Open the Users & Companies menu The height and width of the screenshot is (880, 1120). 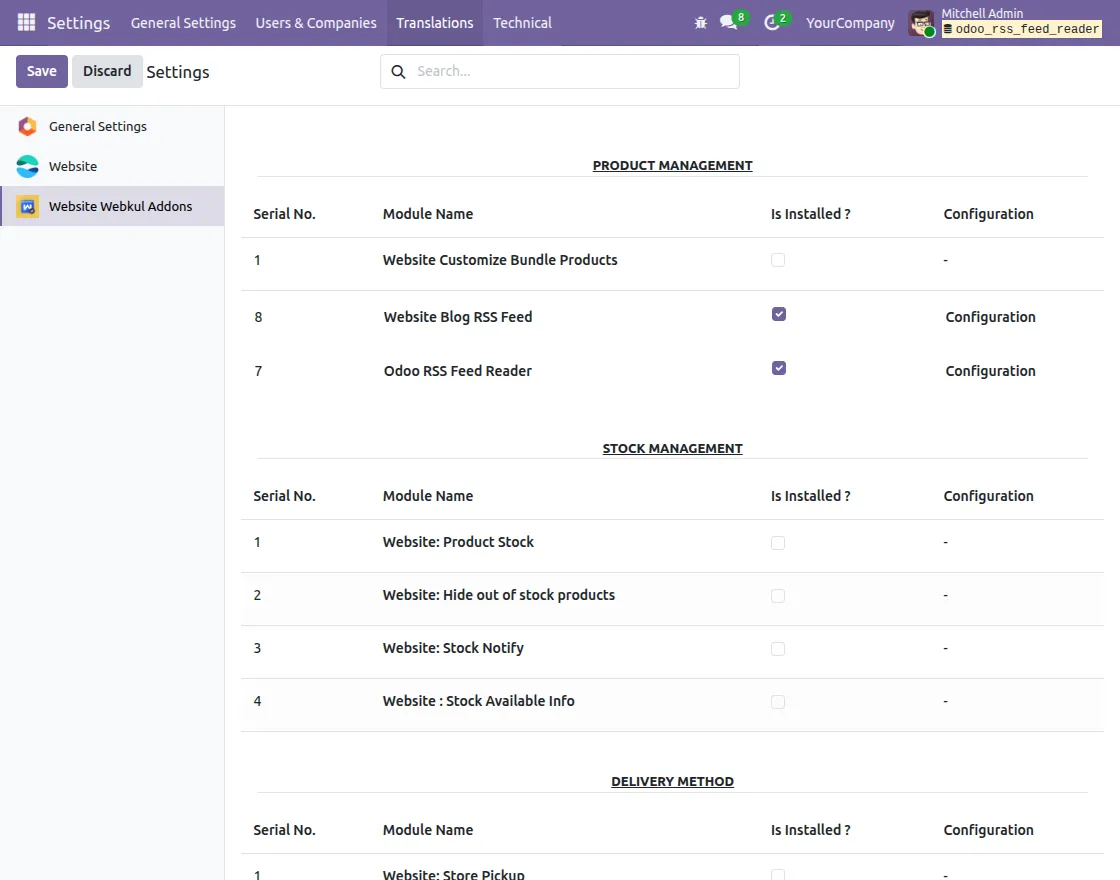(x=316, y=22)
